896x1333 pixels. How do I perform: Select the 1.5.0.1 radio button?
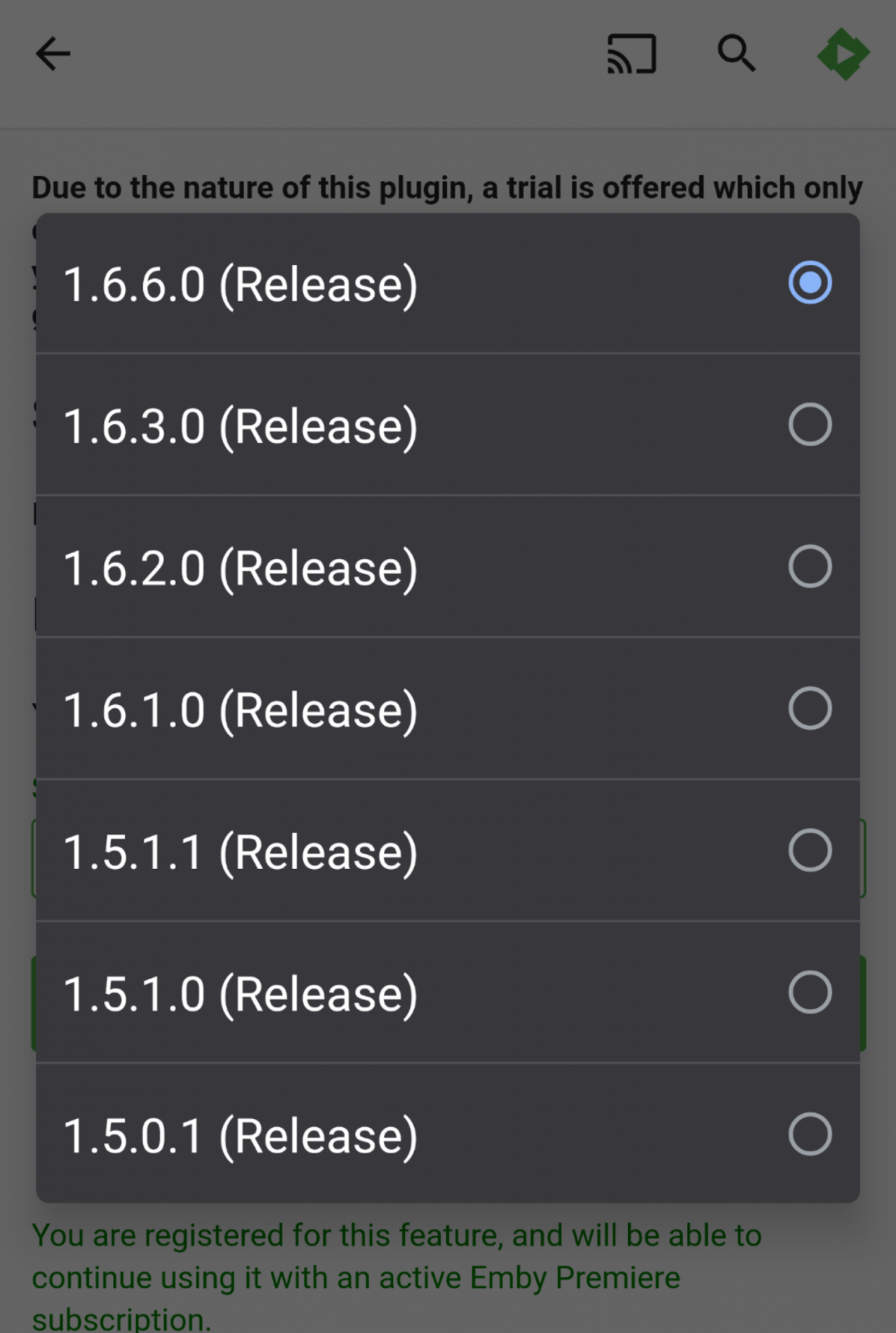click(x=809, y=1134)
